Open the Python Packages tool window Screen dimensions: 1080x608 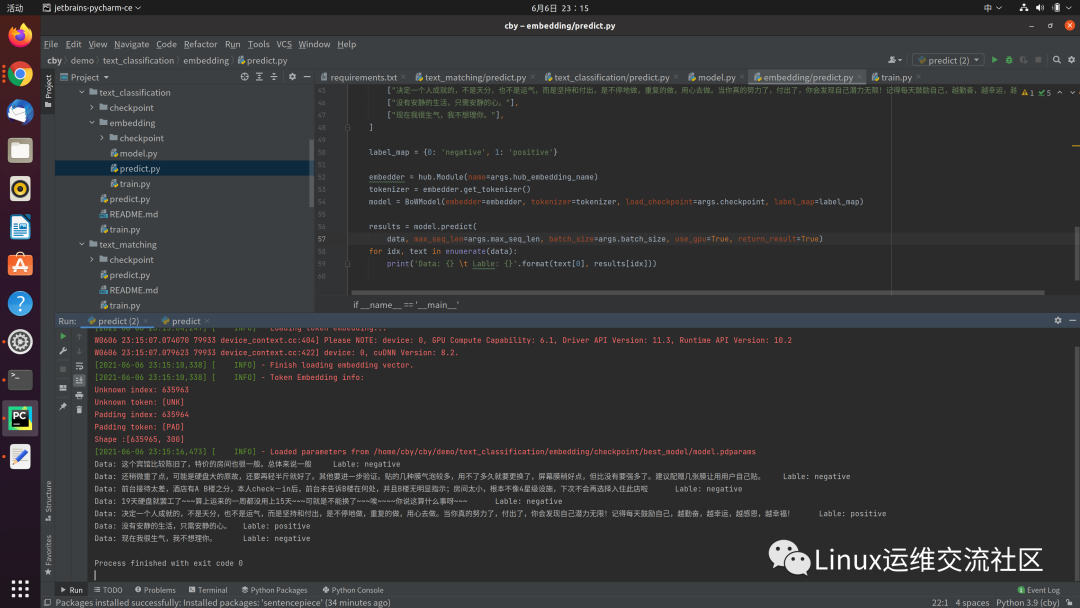click(274, 590)
